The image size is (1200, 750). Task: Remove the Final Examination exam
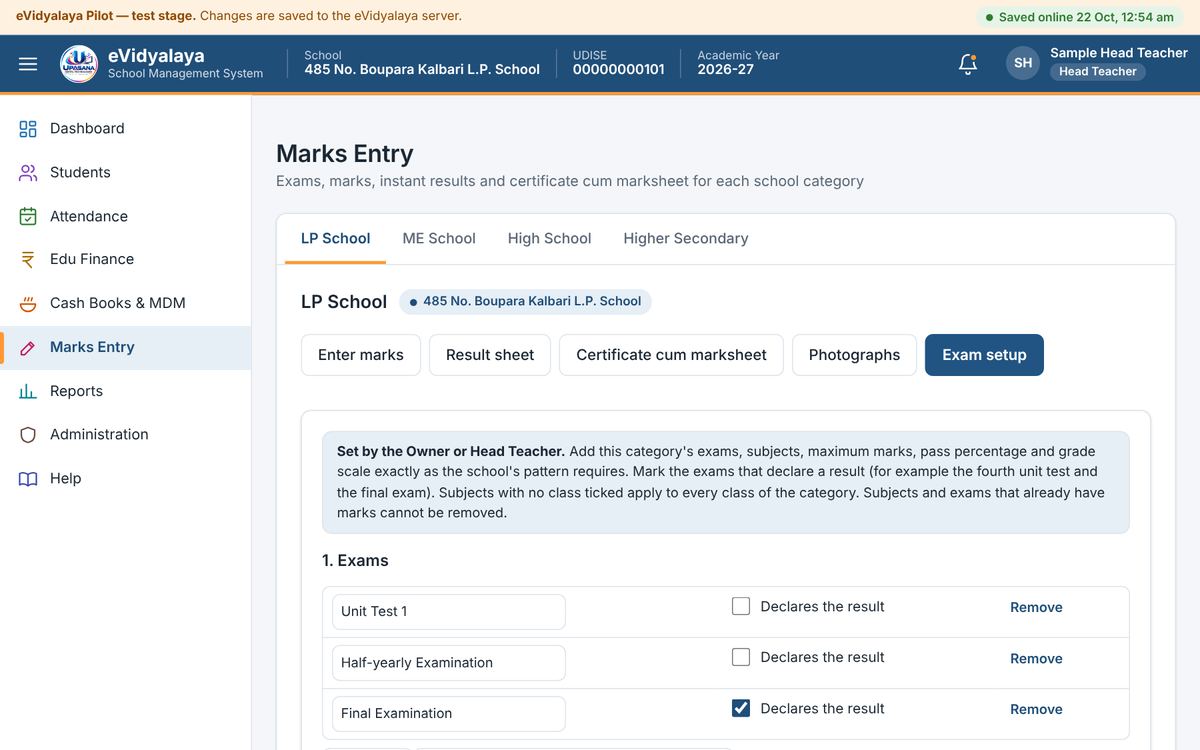pyautogui.click(x=1036, y=710)
